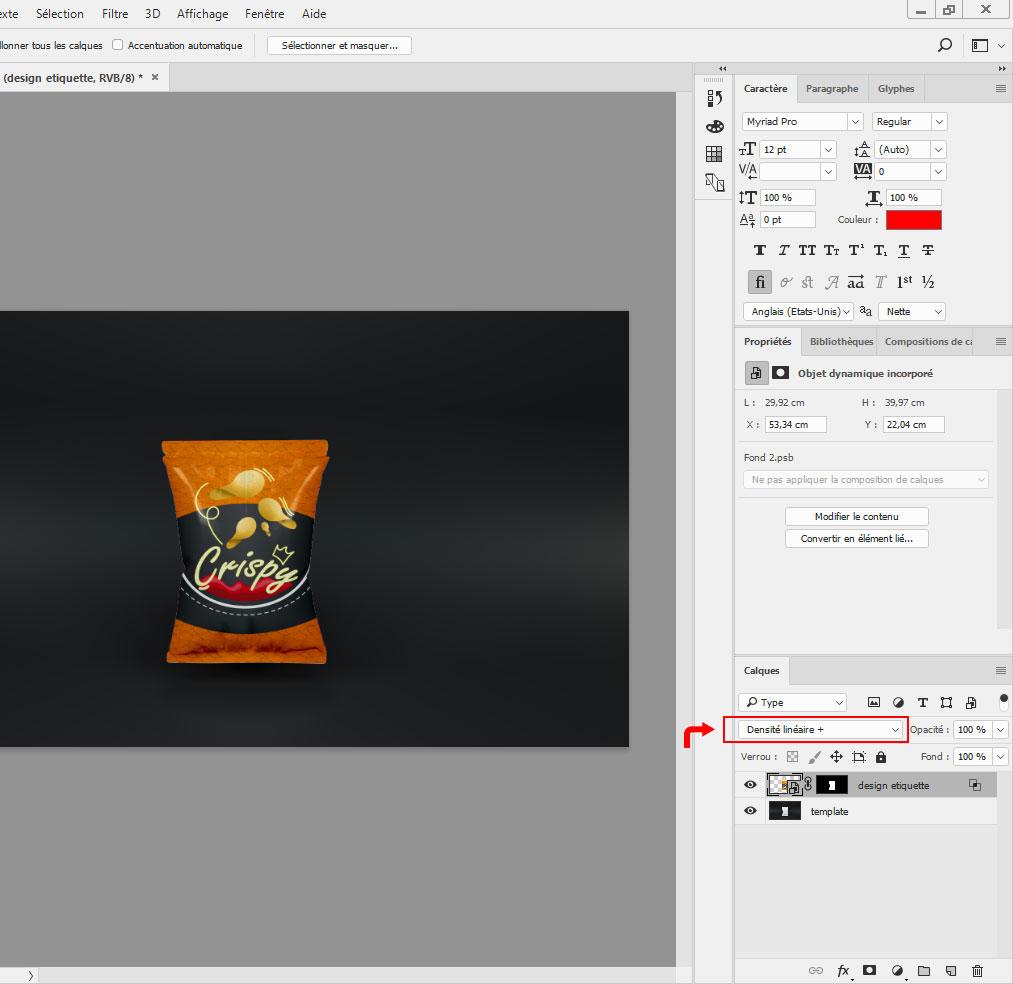Apply Strikethrough text style
This screenshot has width=1013, height=984.
928,250
